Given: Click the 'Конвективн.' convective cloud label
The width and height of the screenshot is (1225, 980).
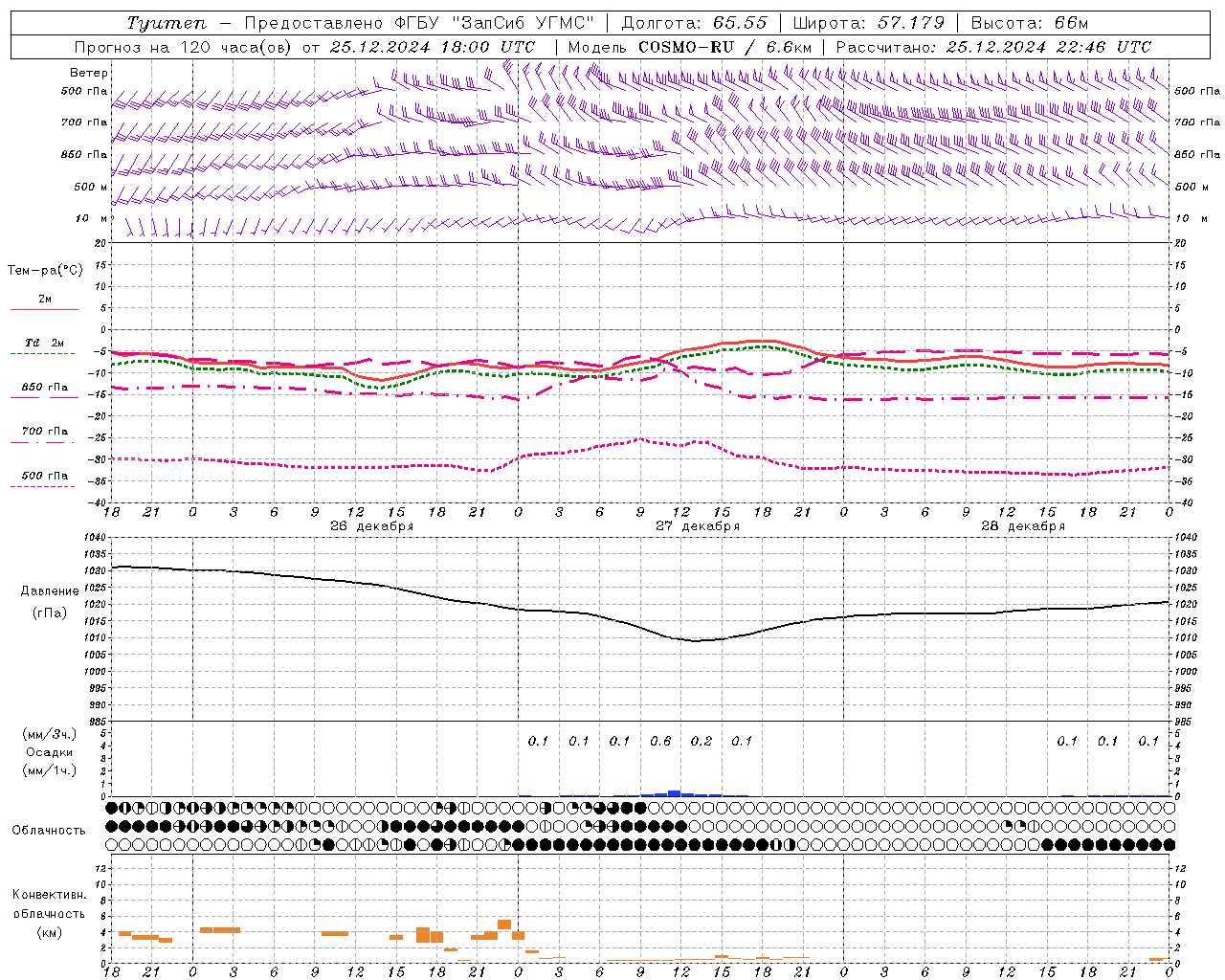Looking at the screenshot, I should [x=50, y=895].
